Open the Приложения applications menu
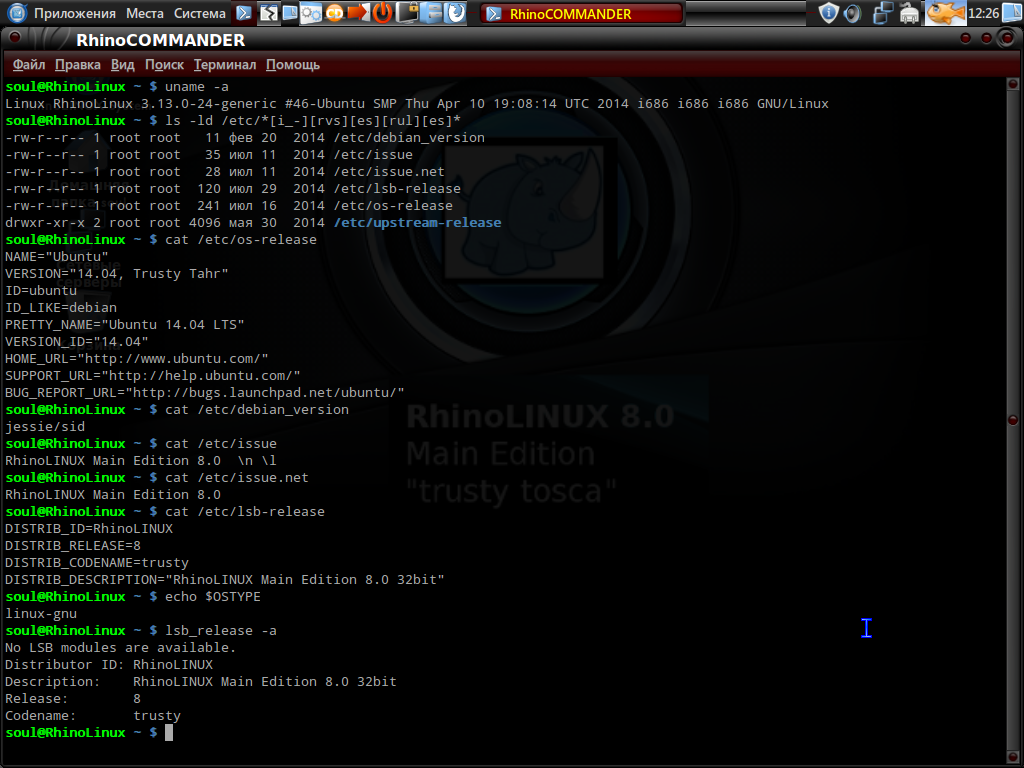1024x768 pixels. [x=74, y=13]
